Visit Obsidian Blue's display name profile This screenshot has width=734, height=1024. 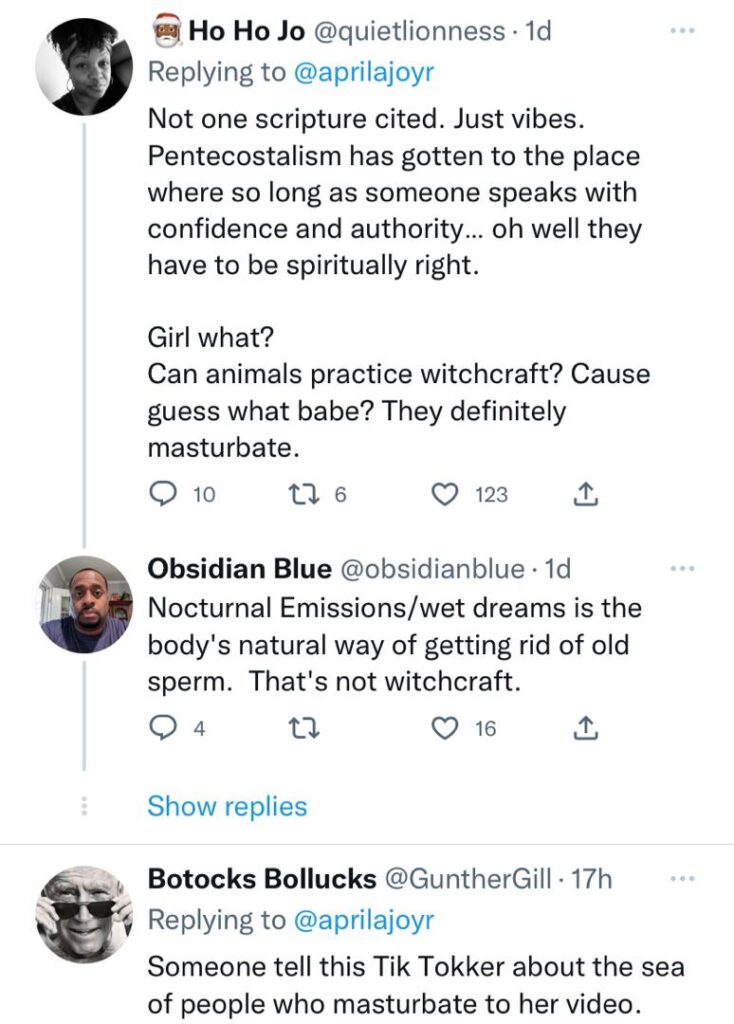pyautogui.click(x=240, y=569)
